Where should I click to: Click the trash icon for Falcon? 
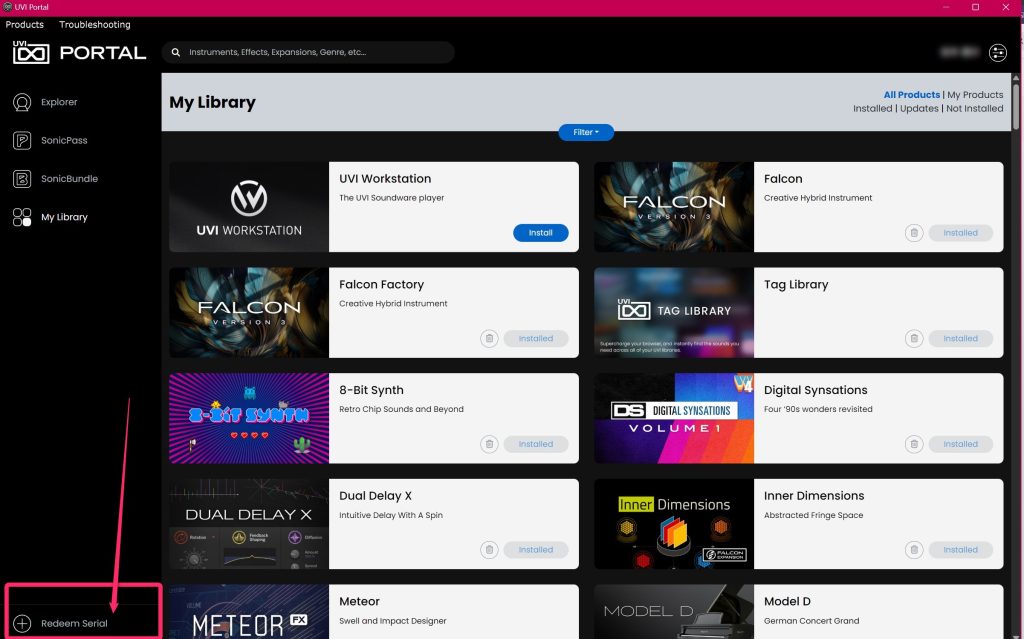pyautogui.click(x=913, y=233)
